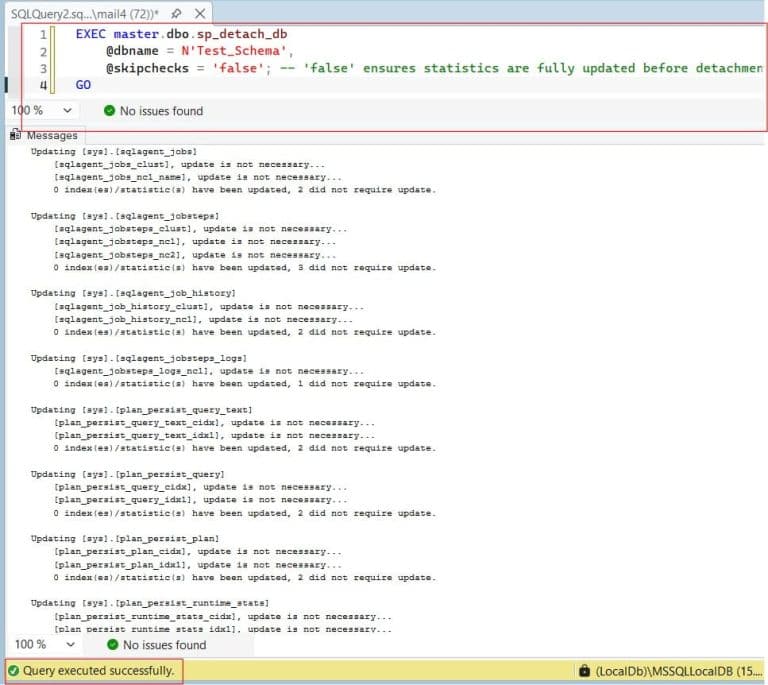Click message 'Updating [sys].[plan_persist_runtime_stats]'
The image size is (768, 685).
tap(150, 603)
